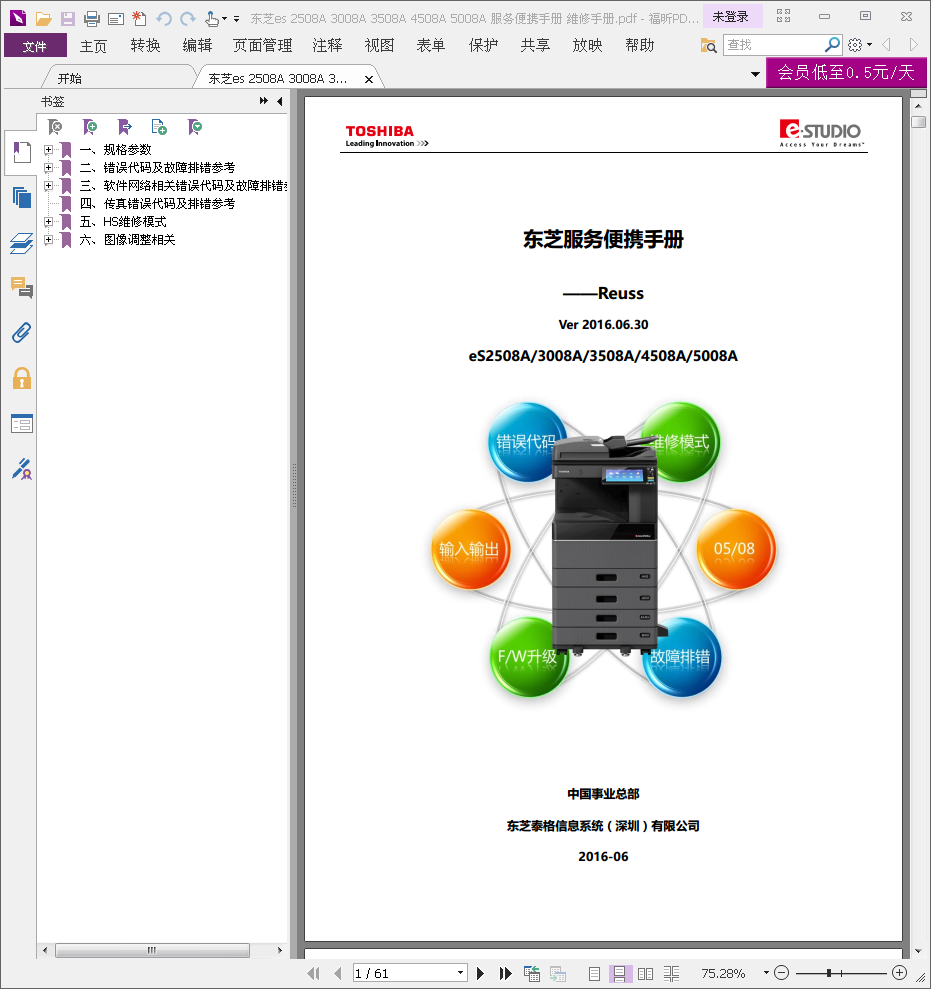The height and width of the screenshot is (989, 931).
Task: Expand bookmark 六、图像调整相关
Action: tap(48, 240)
